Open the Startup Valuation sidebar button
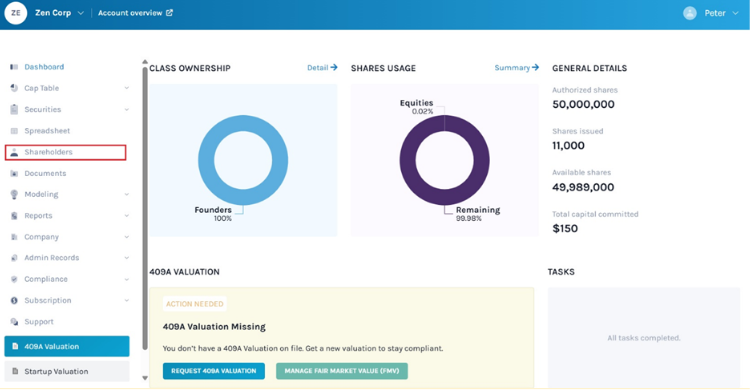The height and width of the screenshot is (391, 751). [67, 371]
